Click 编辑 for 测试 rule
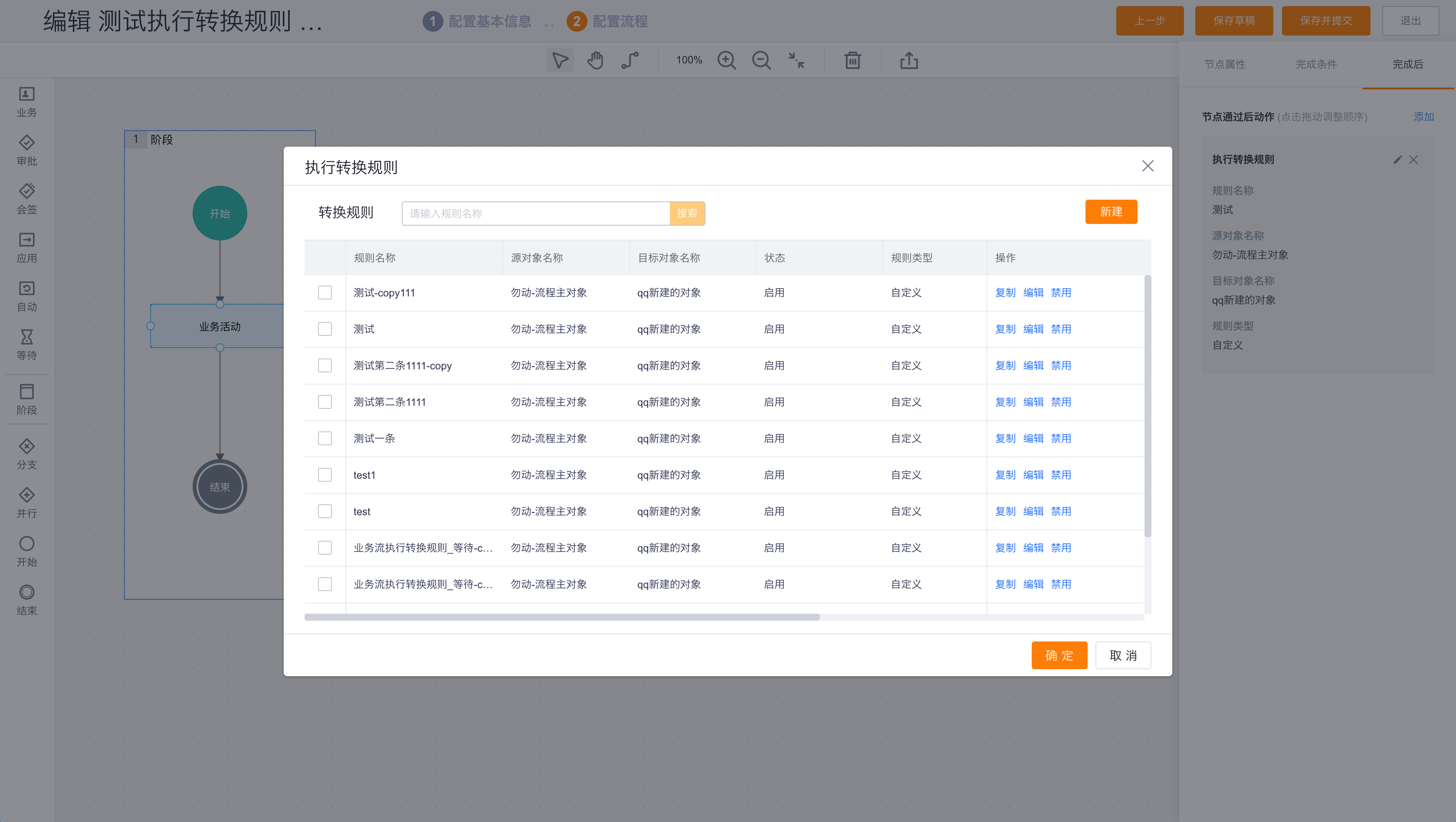The height and width of the screenshot is (822, 1456). (x=1033, y=329)
